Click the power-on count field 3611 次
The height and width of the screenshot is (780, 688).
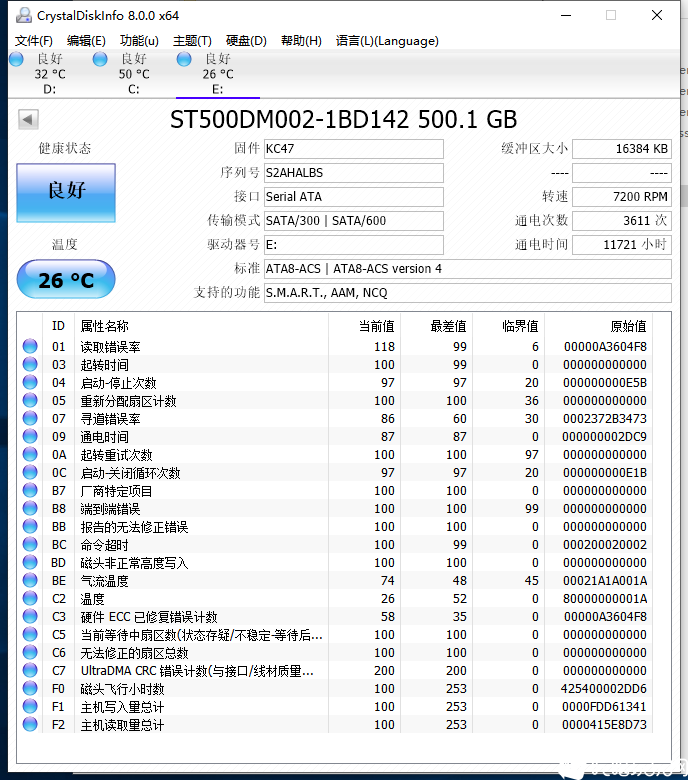click(622, 220)
